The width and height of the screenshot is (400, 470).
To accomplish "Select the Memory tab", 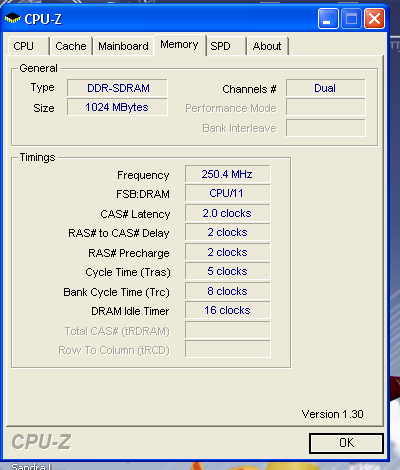I will click(x=179, y=45).
